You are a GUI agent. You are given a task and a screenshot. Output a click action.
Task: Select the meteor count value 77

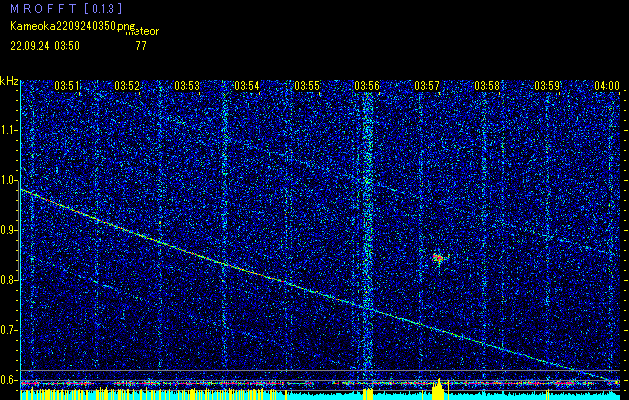point(141,46)
